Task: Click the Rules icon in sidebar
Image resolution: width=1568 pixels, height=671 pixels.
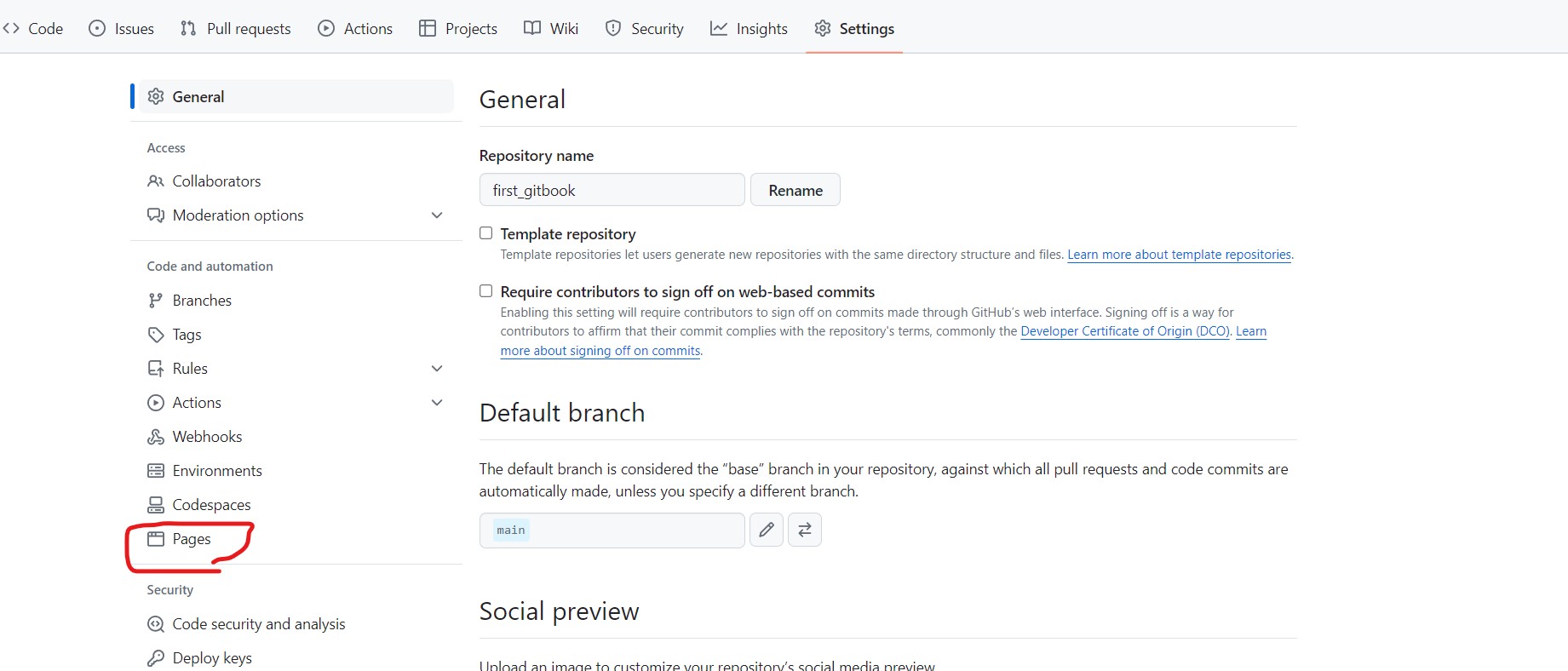Action: pos(156,369)
